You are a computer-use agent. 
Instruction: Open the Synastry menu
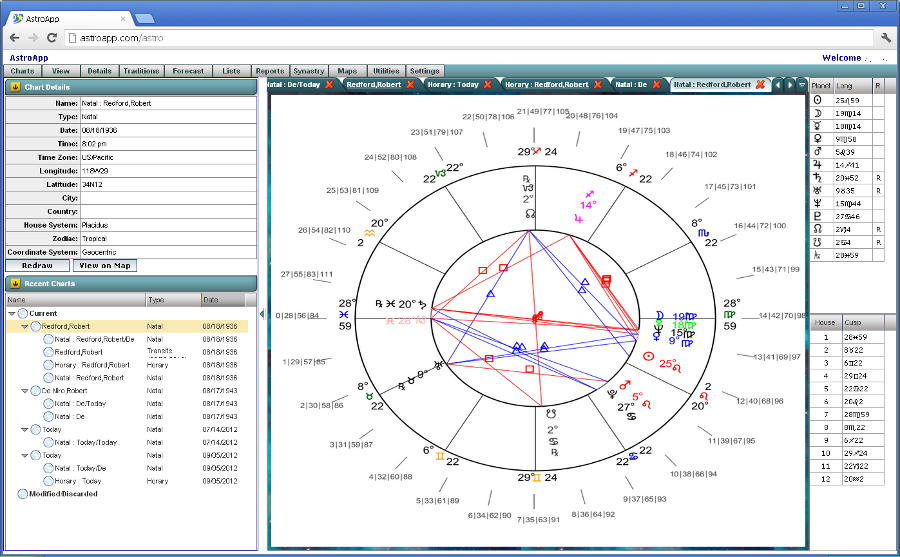tap(309, 71)
